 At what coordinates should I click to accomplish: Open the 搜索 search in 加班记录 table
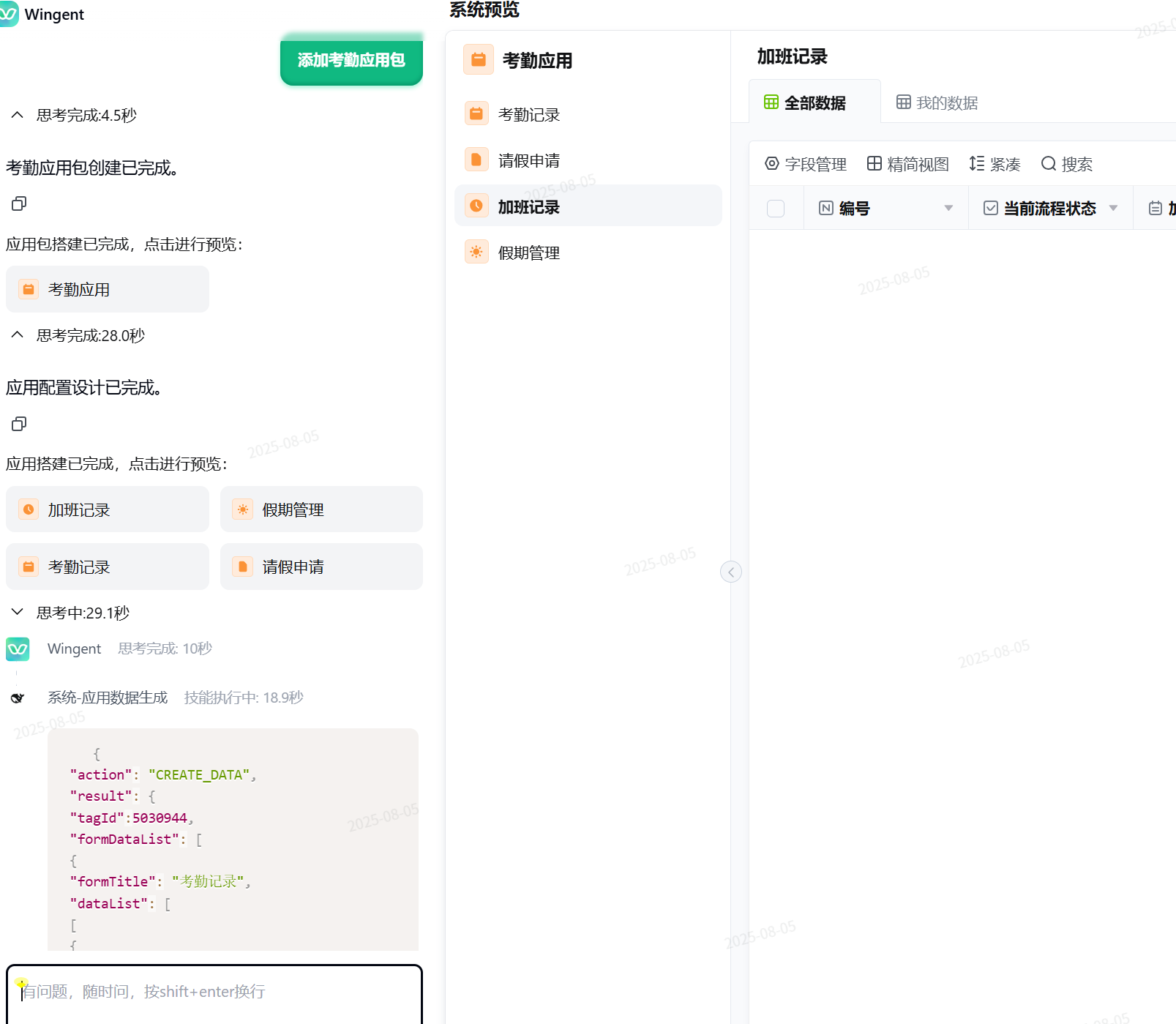[x=1066, y=164]
